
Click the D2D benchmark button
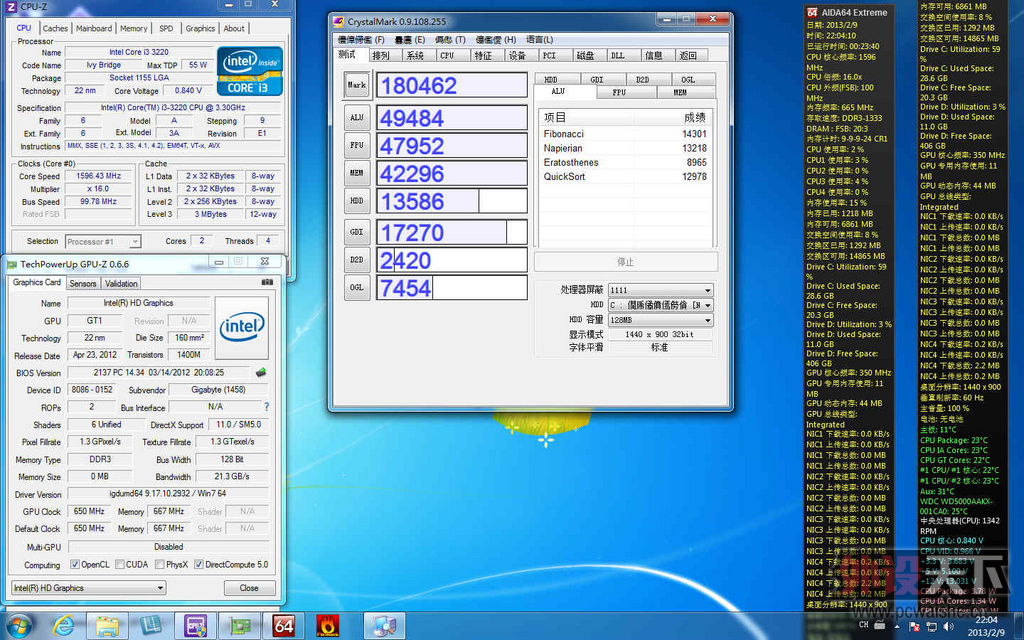pyautogui.click(x=357, y=260)
